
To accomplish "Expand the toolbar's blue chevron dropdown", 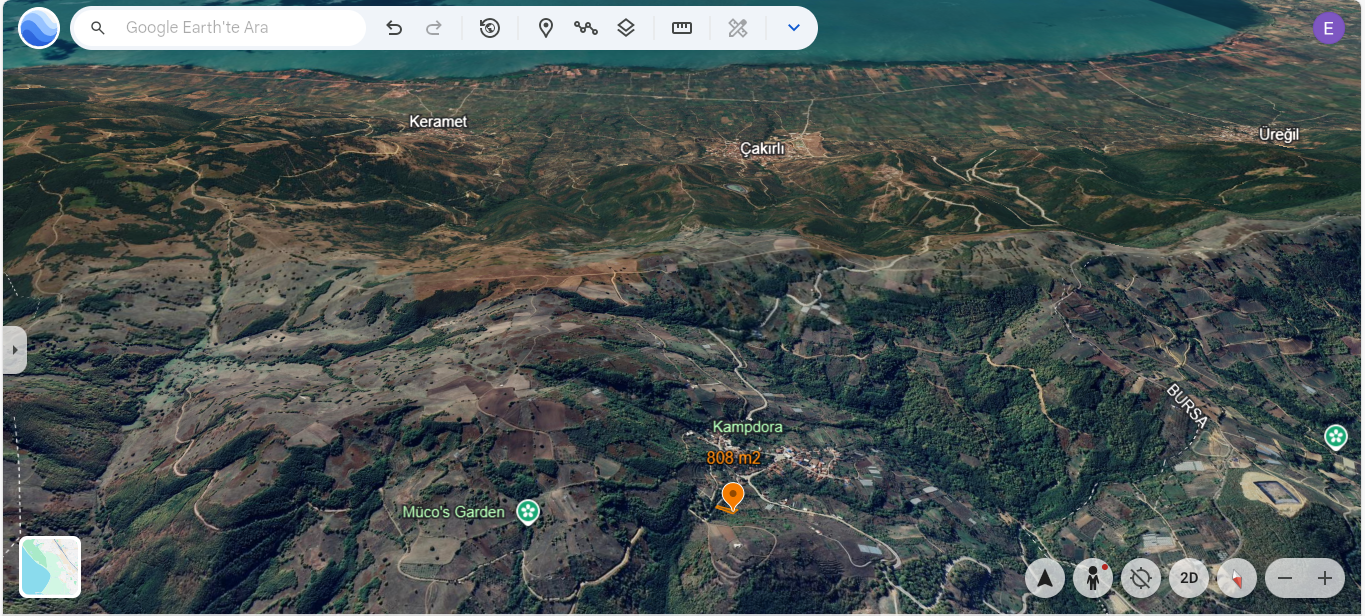I will coord(794,28).
